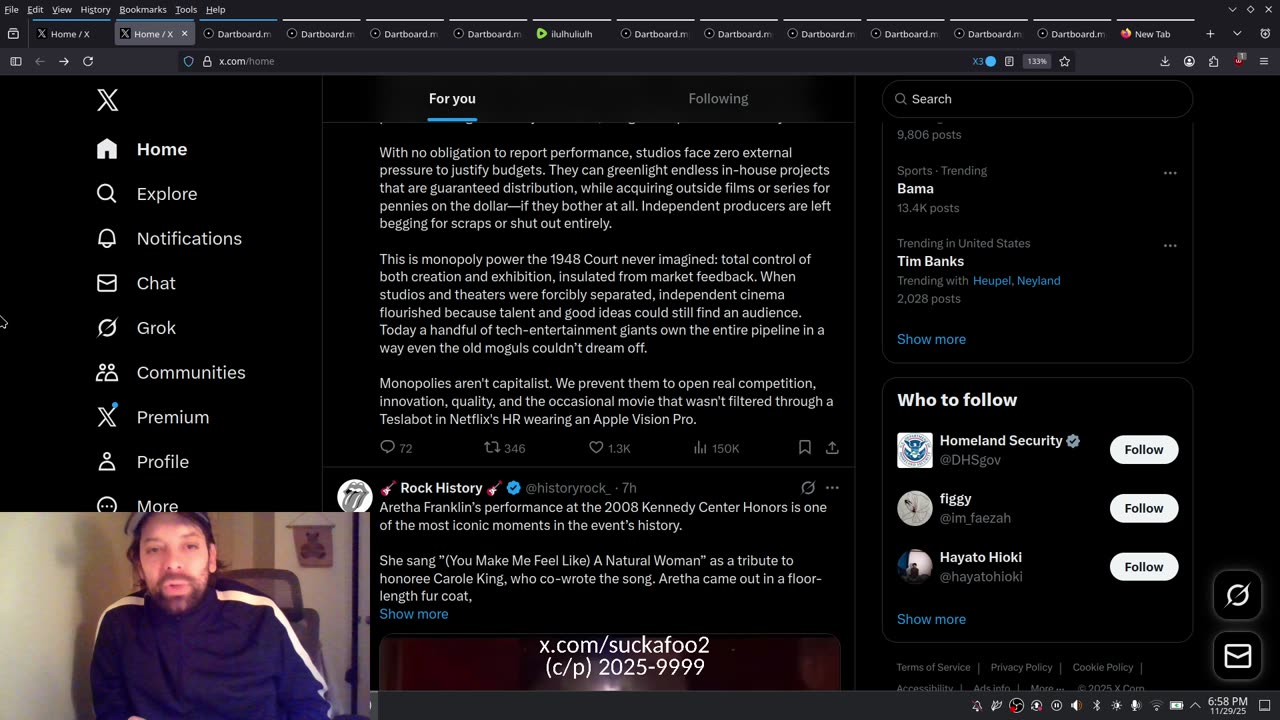The height and width of the screenshot is (720, 1280).
Task: Follow figgy
Action: coord(1143,508)
